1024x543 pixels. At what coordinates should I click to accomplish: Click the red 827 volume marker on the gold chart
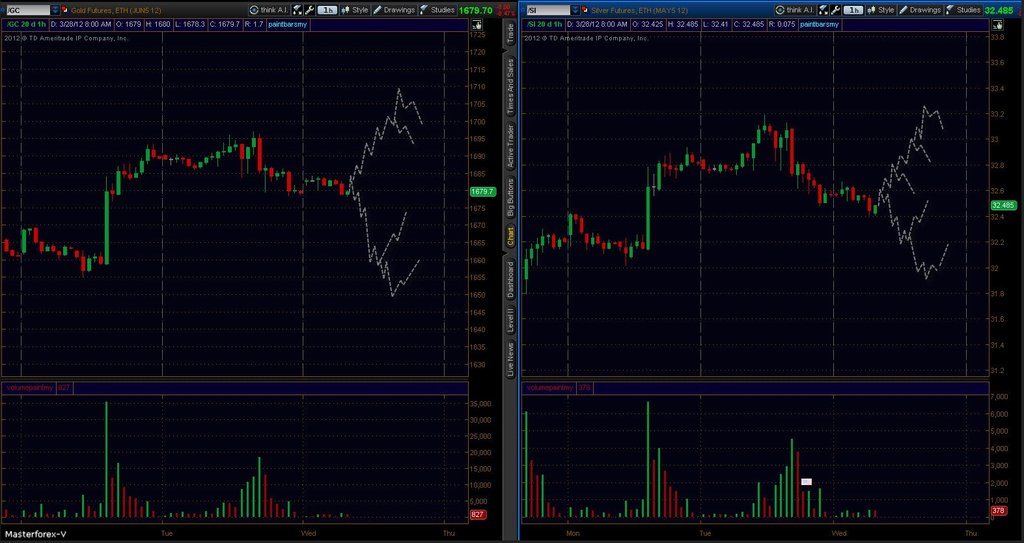coord(477,515)
